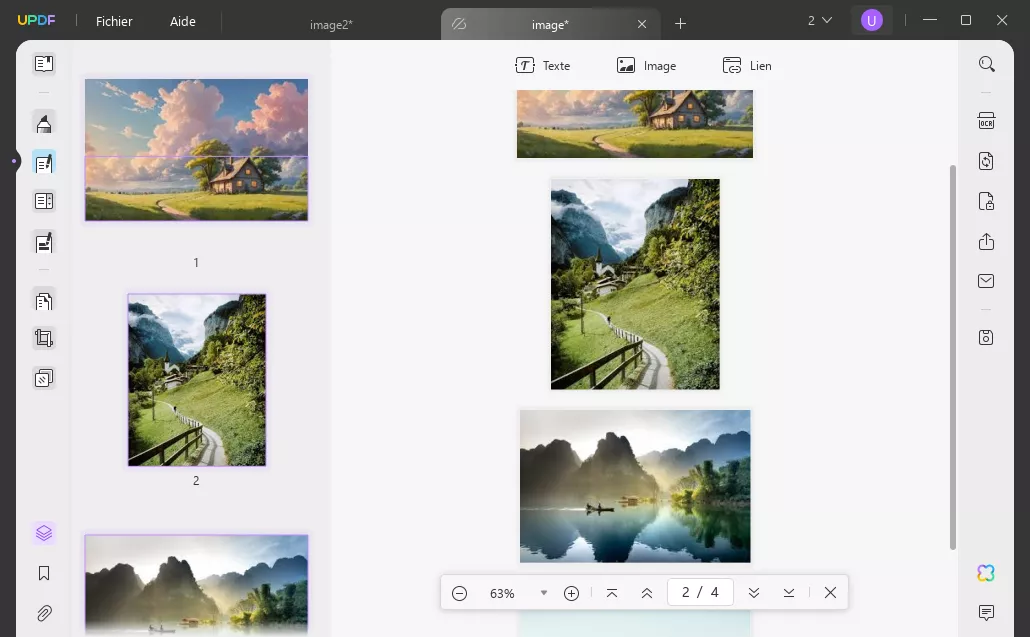Screen dimensions: 1030x637
Task: Open the Fichier menu
Action: click(x=114, y=21)
